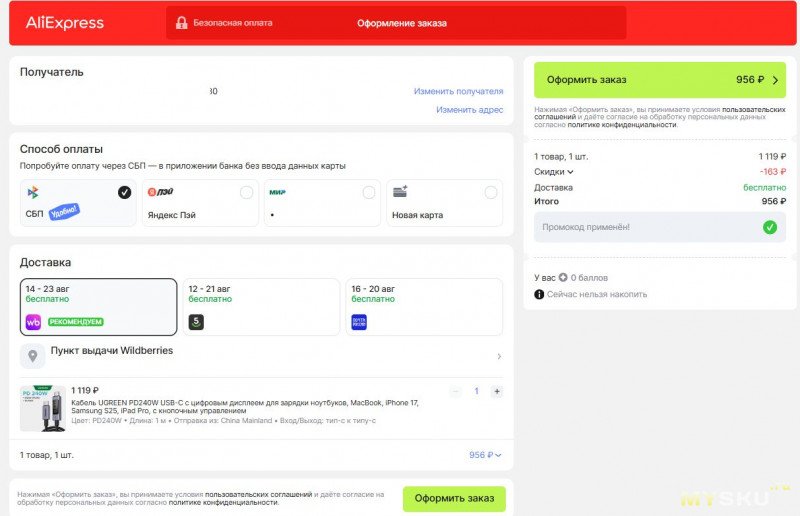Decrease item quantity with minus button
Screen dimensions: 800x516
[x=456, y=391]
